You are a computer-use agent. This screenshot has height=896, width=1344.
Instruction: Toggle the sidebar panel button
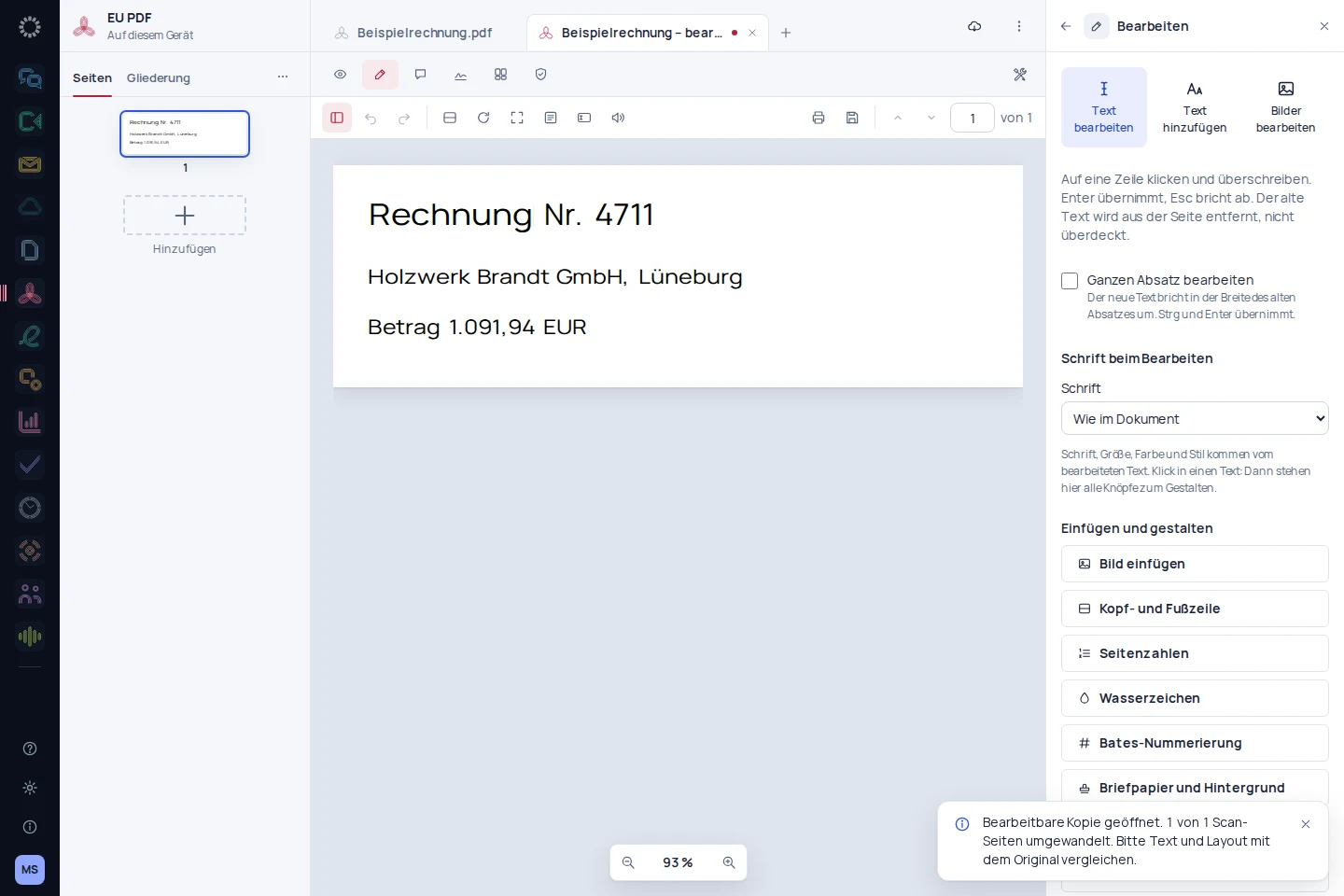(337, 118)
